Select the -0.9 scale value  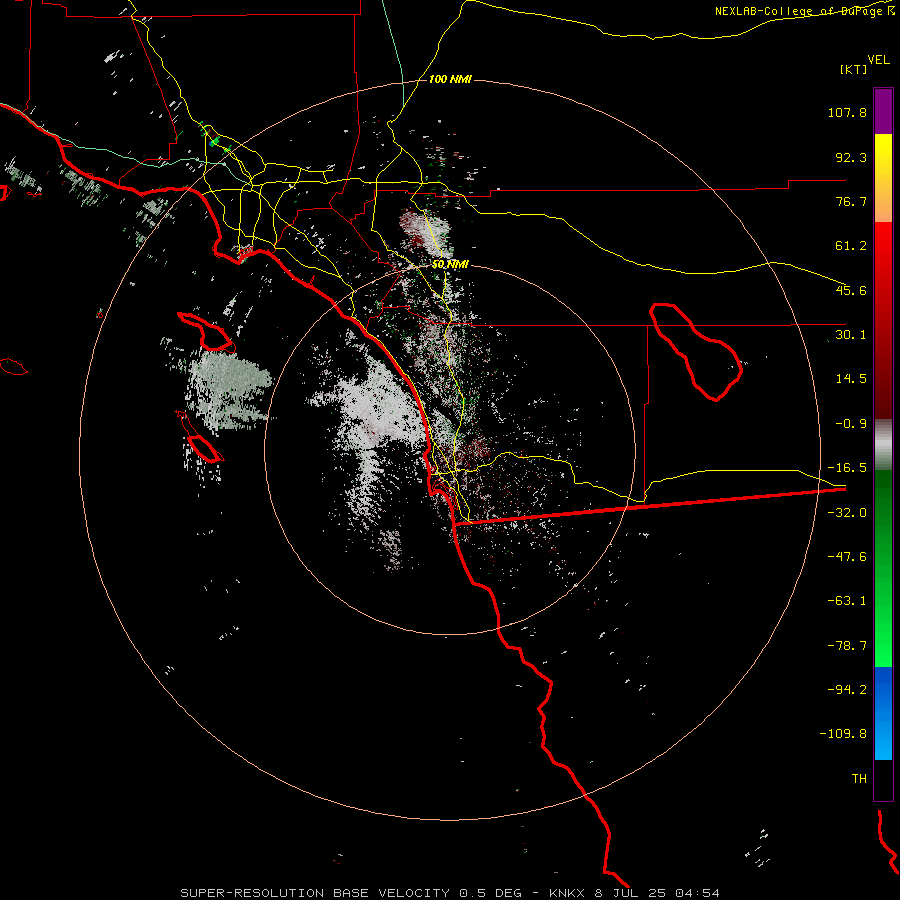(851, 424)
